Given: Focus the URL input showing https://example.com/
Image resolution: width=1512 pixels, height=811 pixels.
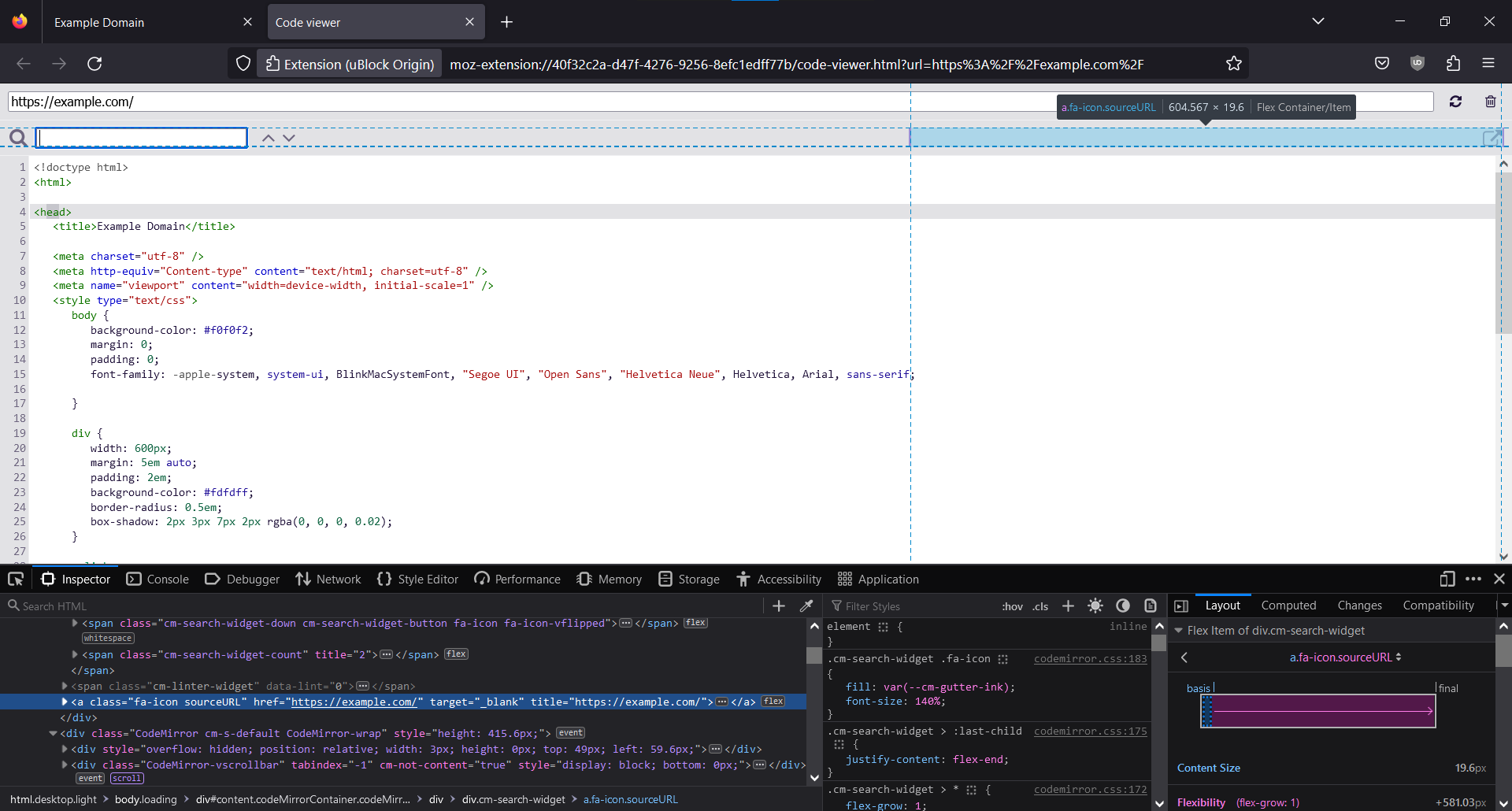Looking at the screenshot, I should pyautogui.click(x=315, y=102).
